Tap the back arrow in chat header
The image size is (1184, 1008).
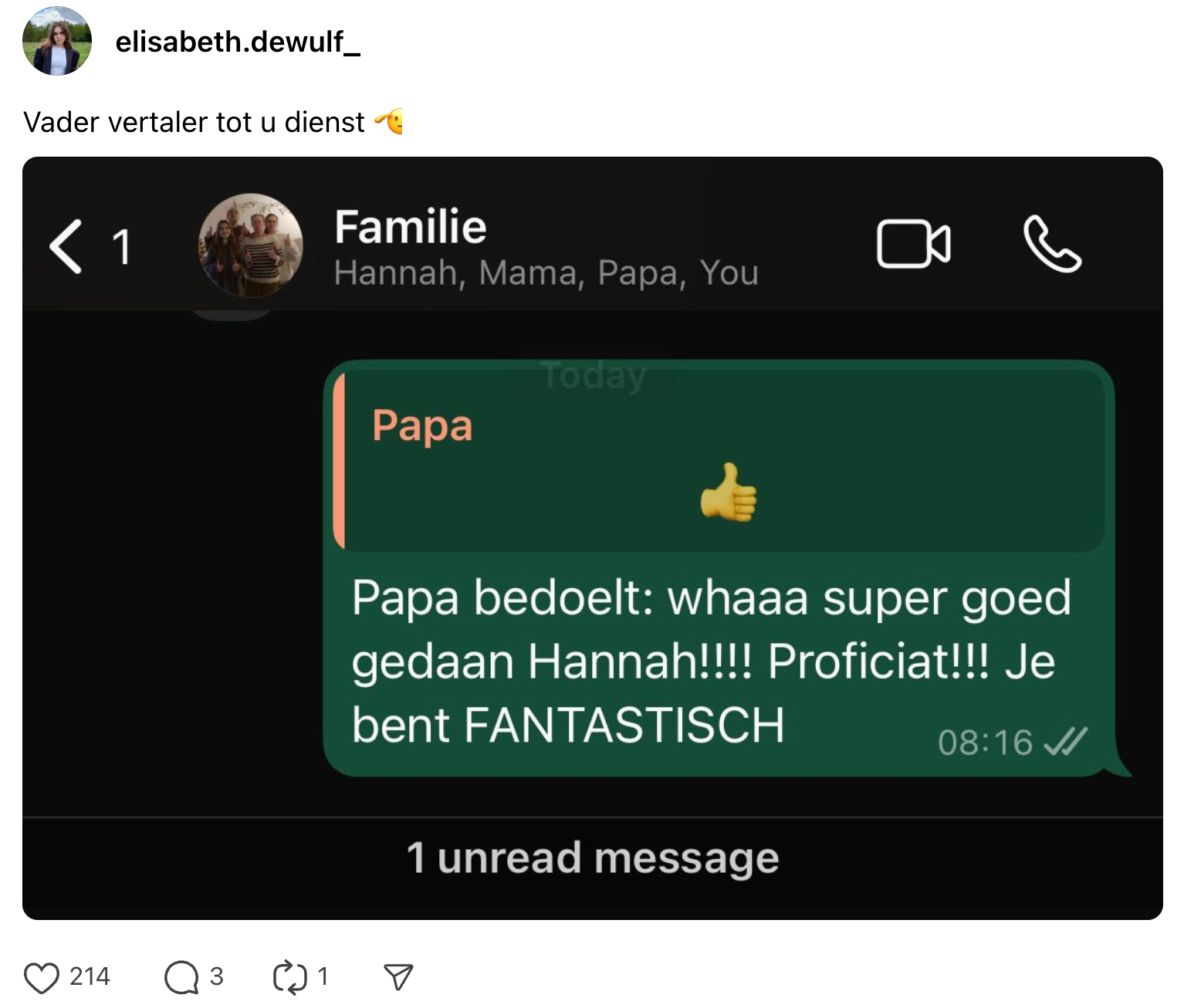pos(66,246)
